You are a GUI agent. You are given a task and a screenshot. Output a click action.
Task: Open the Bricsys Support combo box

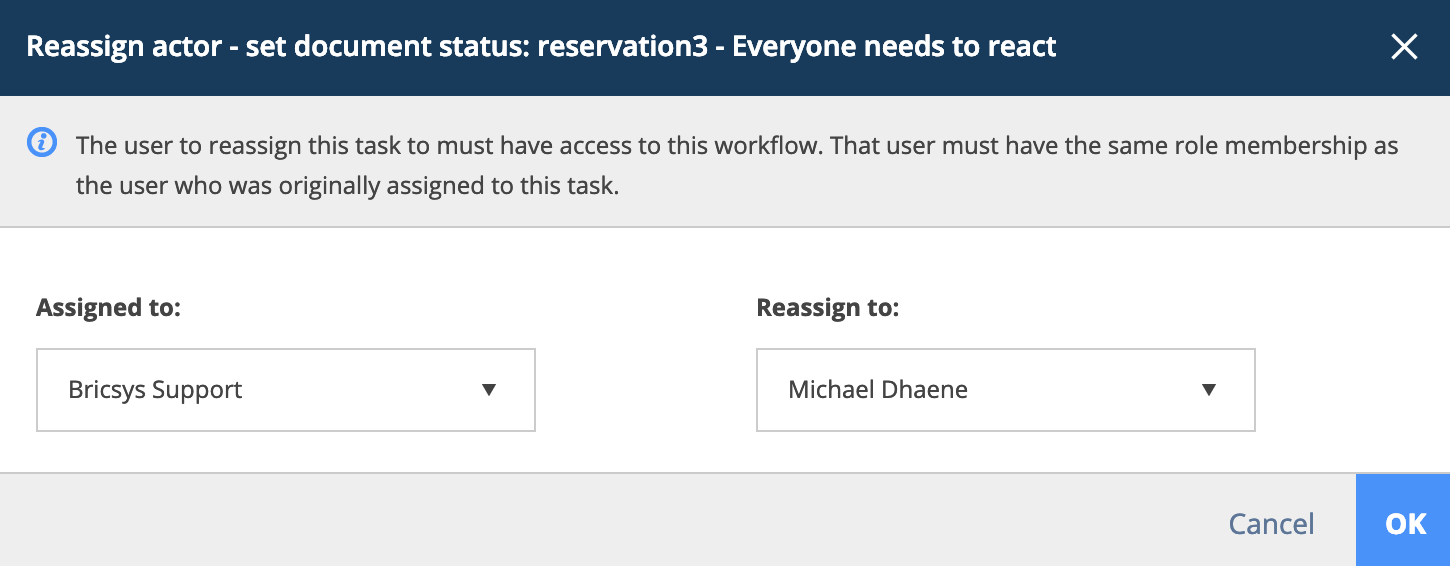pyautogui.click(x=286, y=390)
